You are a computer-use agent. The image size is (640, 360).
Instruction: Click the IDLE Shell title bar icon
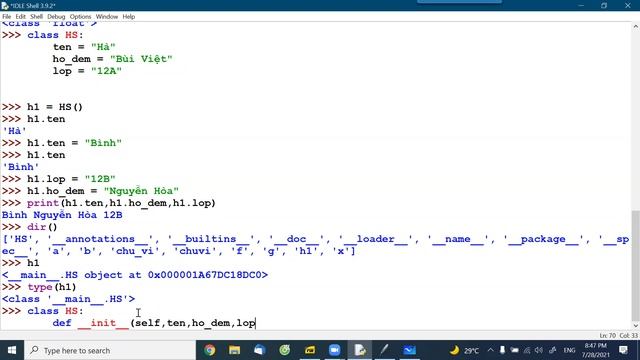[x=5, y=6]
